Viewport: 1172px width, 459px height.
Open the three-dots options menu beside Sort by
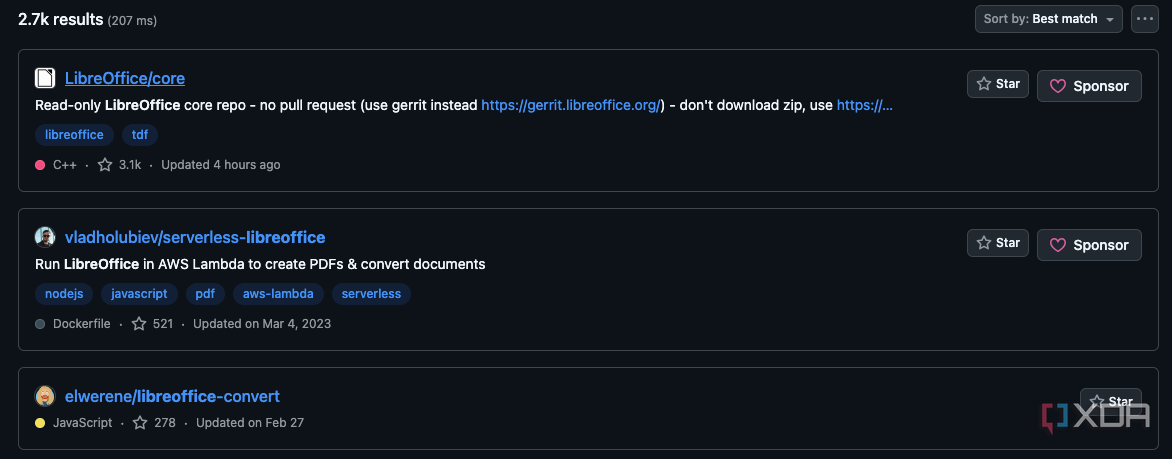[1144, 19]
